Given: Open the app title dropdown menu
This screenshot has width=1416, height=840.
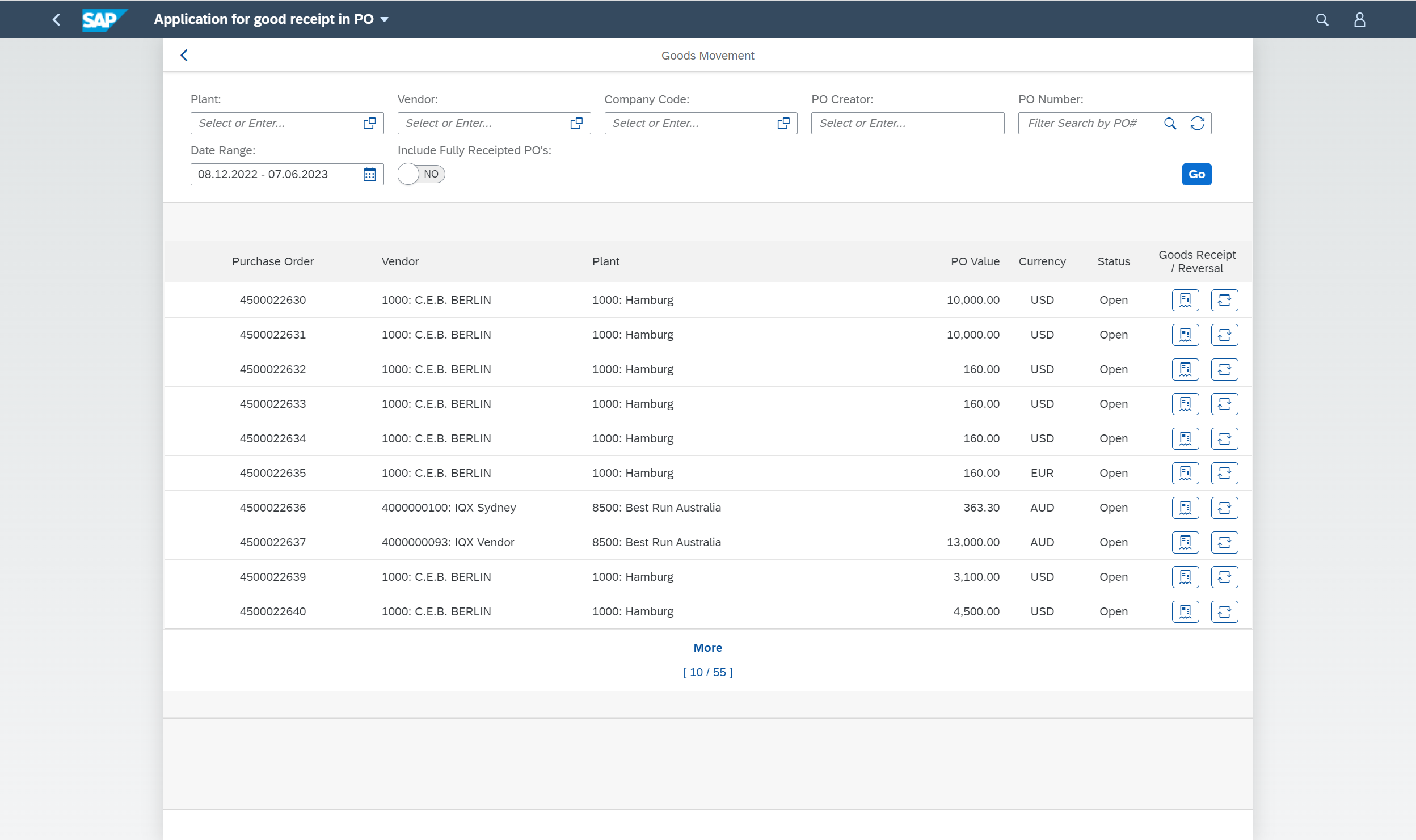Looking at the screenshot, I should [385, 19].
